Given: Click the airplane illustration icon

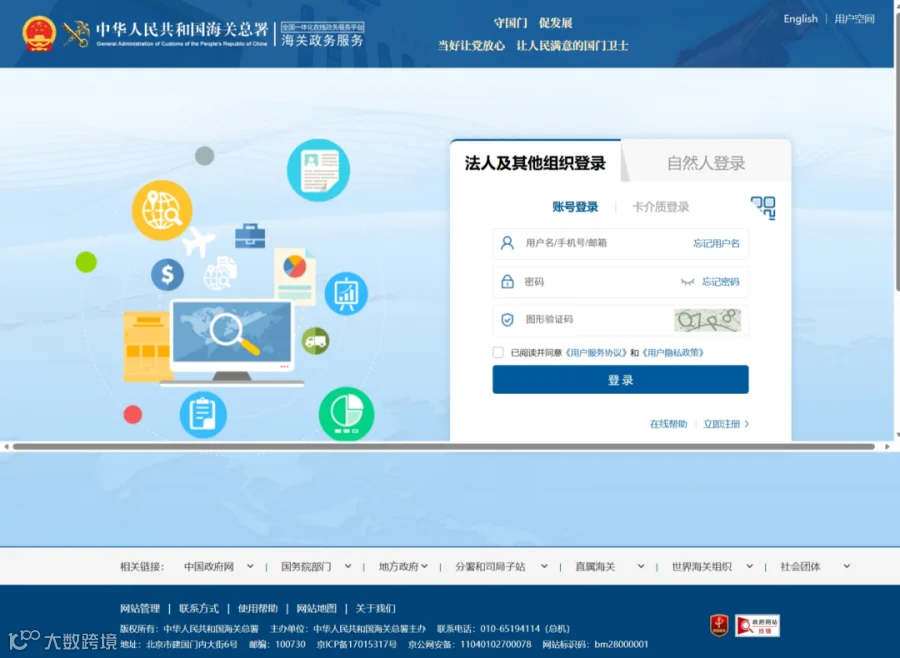Looking at the screenshot, I should tap(198, 241).
